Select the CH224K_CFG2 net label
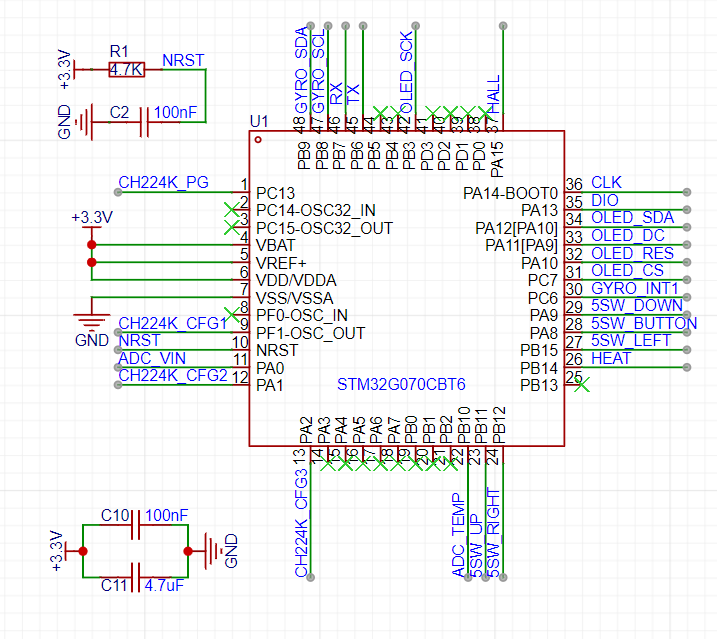Screen dimensions: 717x639 coord(173,376)
